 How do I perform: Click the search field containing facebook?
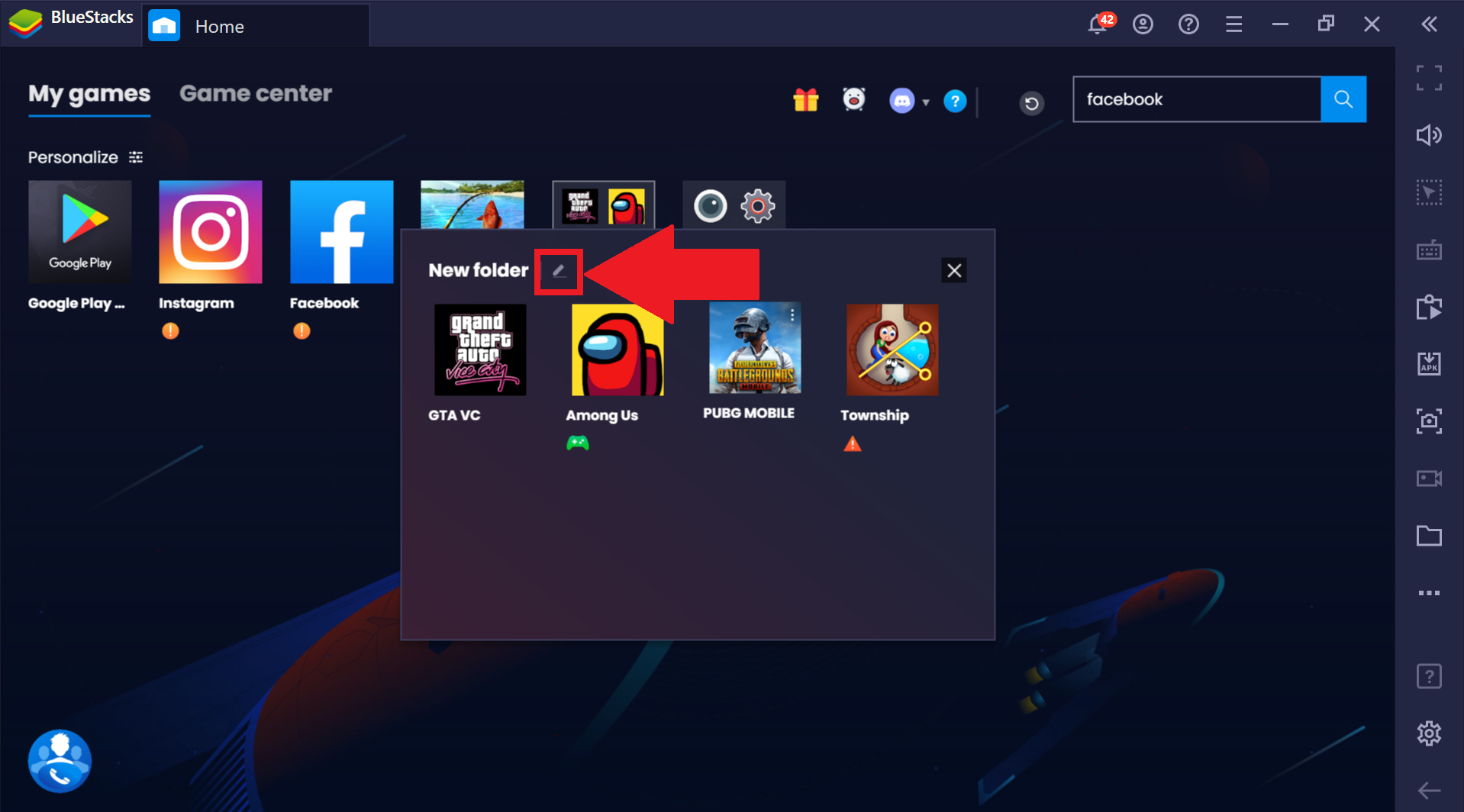(x=1196, y=99)
